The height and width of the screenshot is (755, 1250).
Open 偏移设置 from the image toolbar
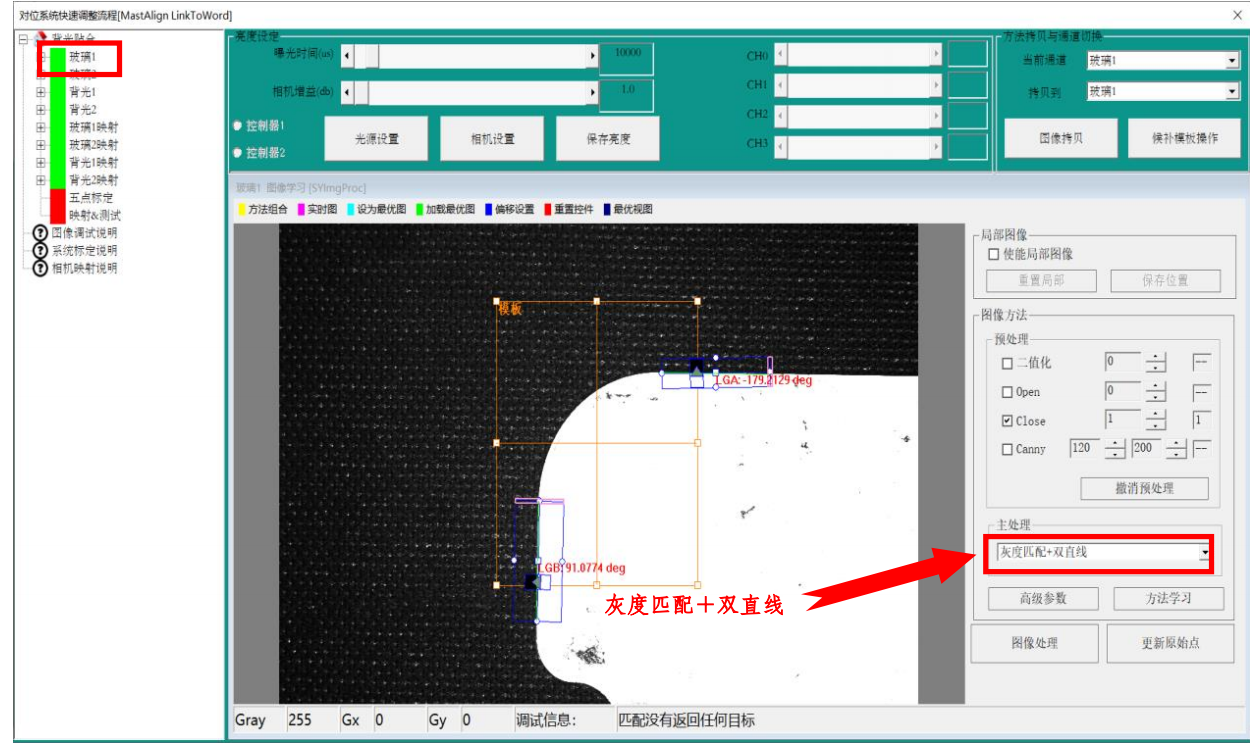click(x=513, y=209)
